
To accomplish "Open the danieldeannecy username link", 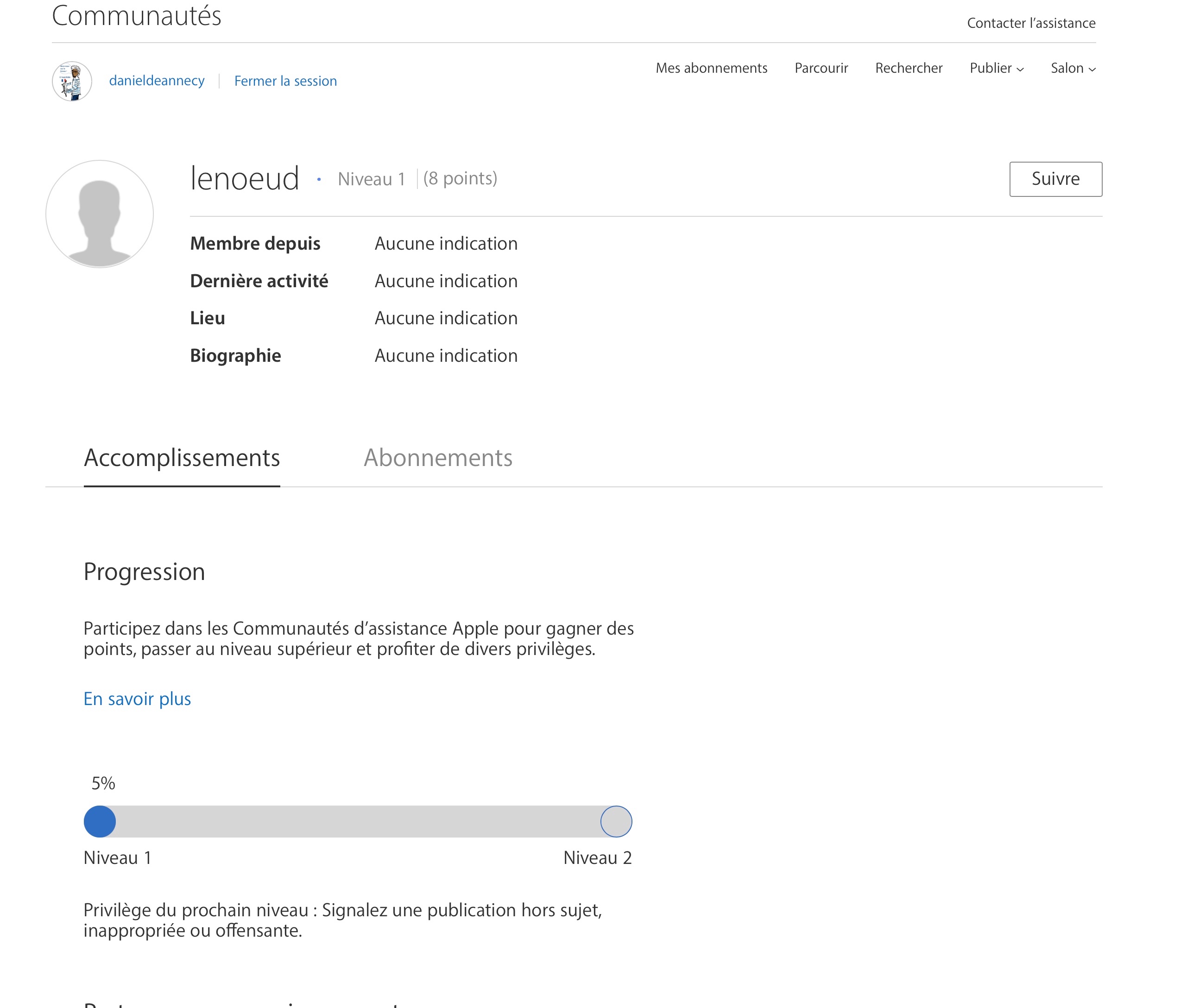I will (x=157, y=81).
